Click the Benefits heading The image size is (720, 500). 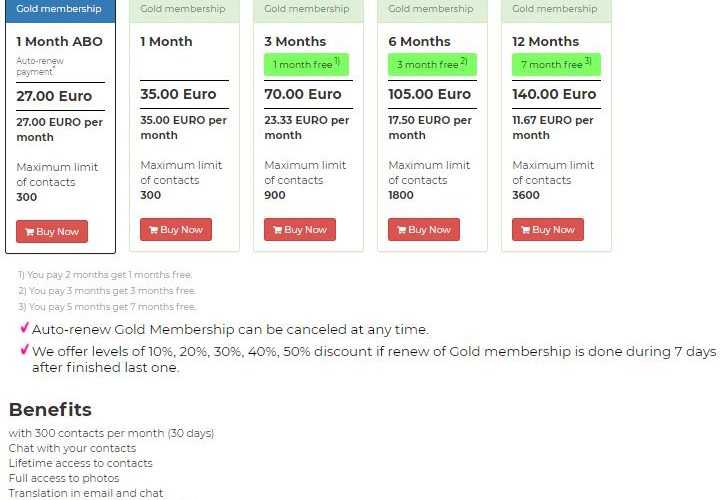pyautogui.click(x=50, y=410)
